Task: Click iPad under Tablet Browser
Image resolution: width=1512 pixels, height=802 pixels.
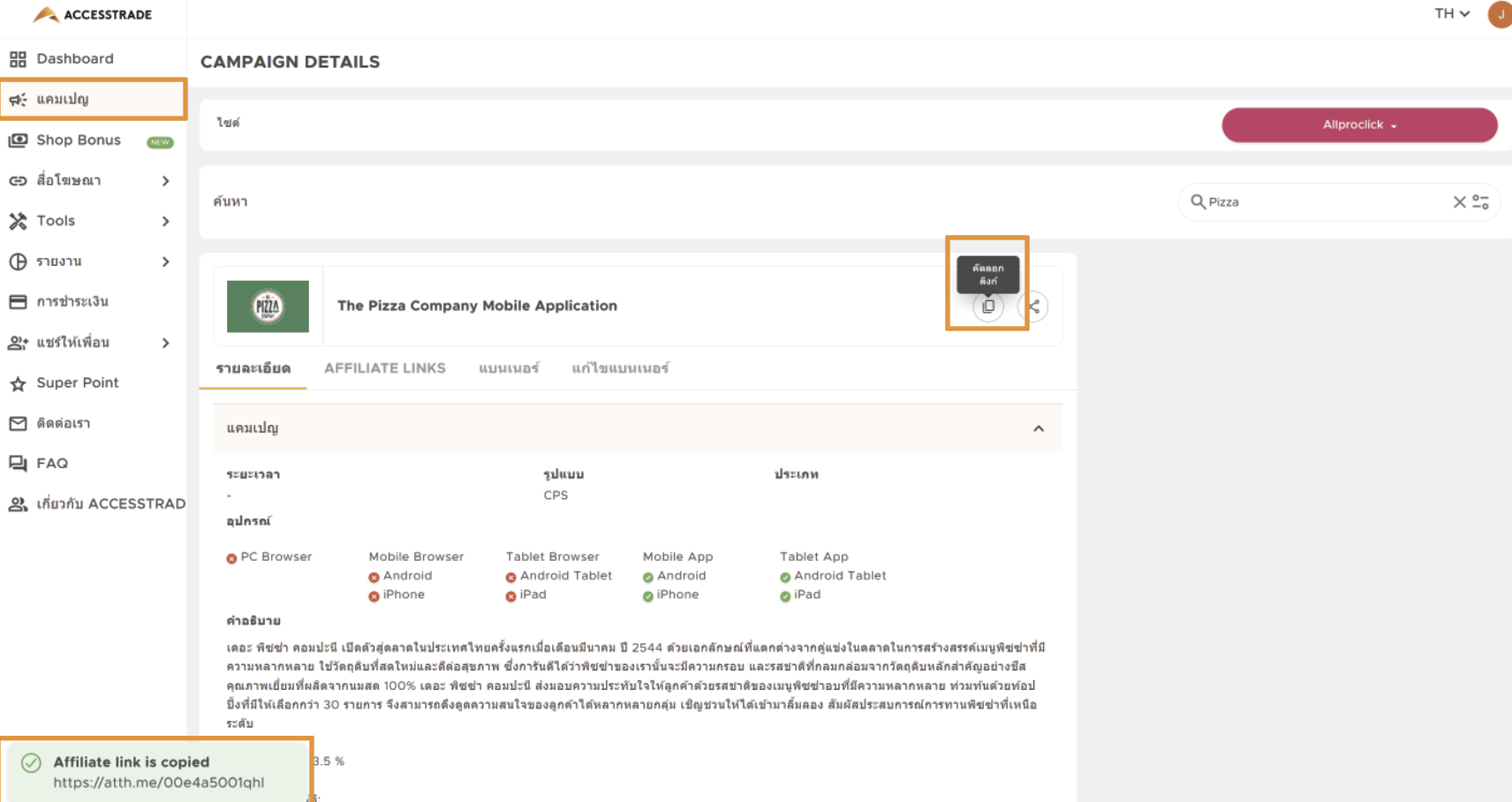Action: [x=533, y=594]
